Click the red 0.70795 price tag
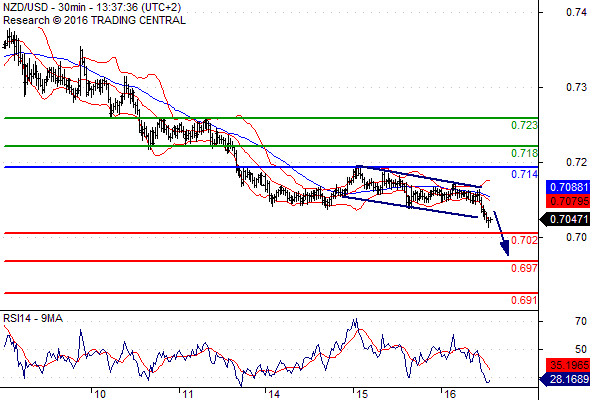This screenshot has width=590, height=400. pos(568,201)
